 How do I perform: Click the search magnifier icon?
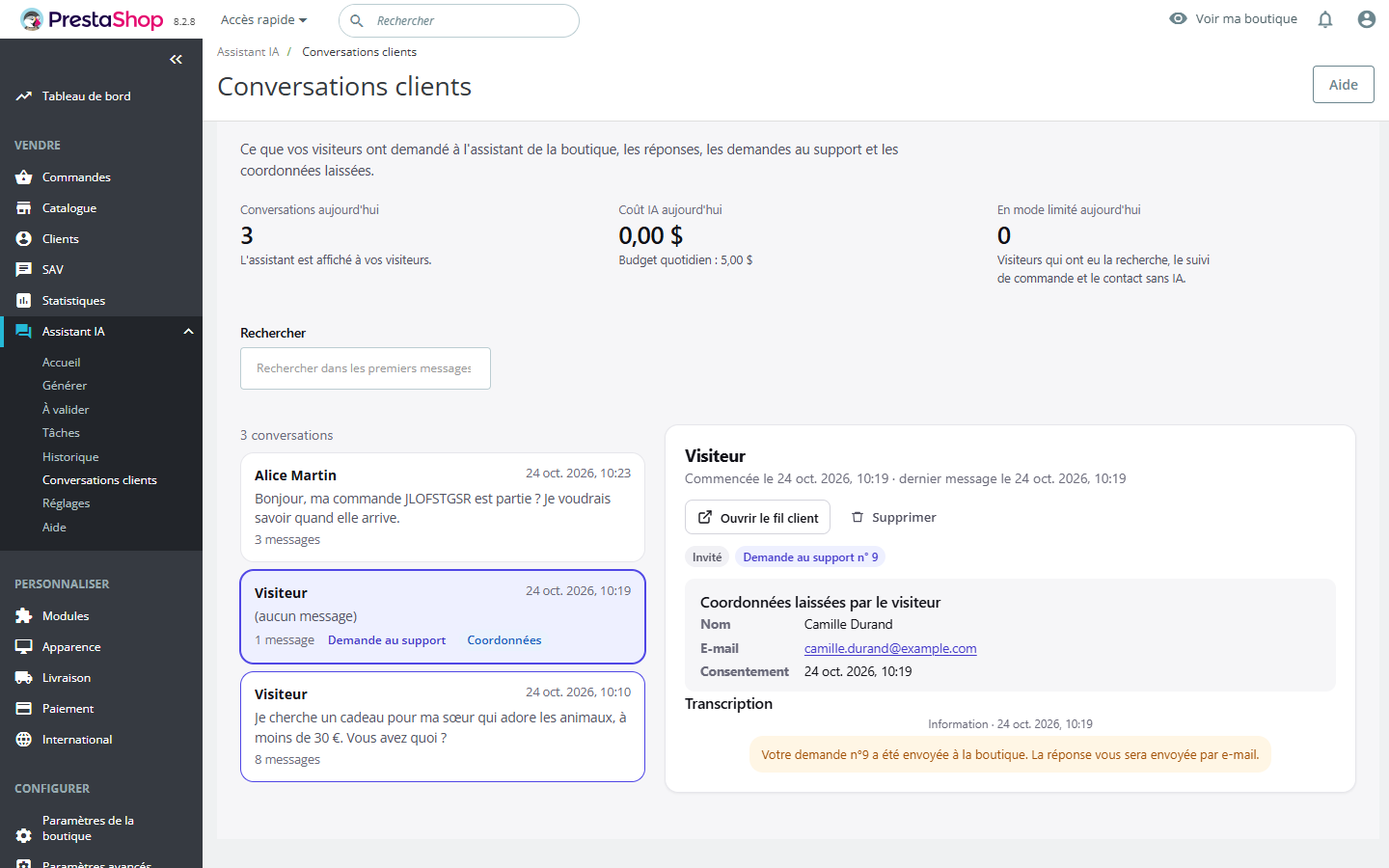pos(357,20)
